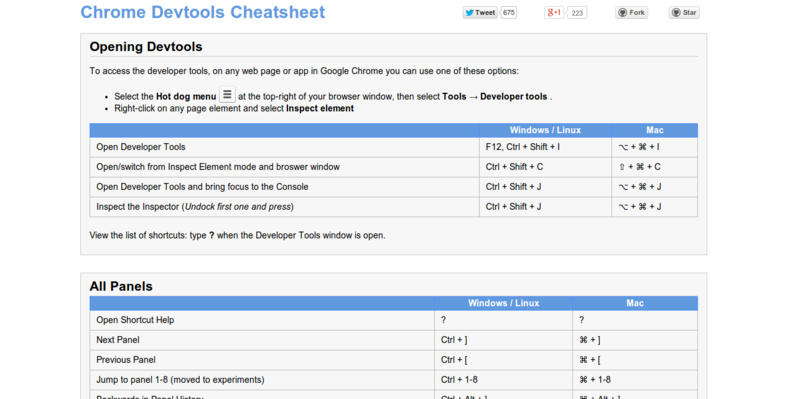Click 'Ctrl + Shift + J' in Inspect the Inspector row
Image resolution: width=800 pixels, height=399 pixels.
tap(545, 207)
